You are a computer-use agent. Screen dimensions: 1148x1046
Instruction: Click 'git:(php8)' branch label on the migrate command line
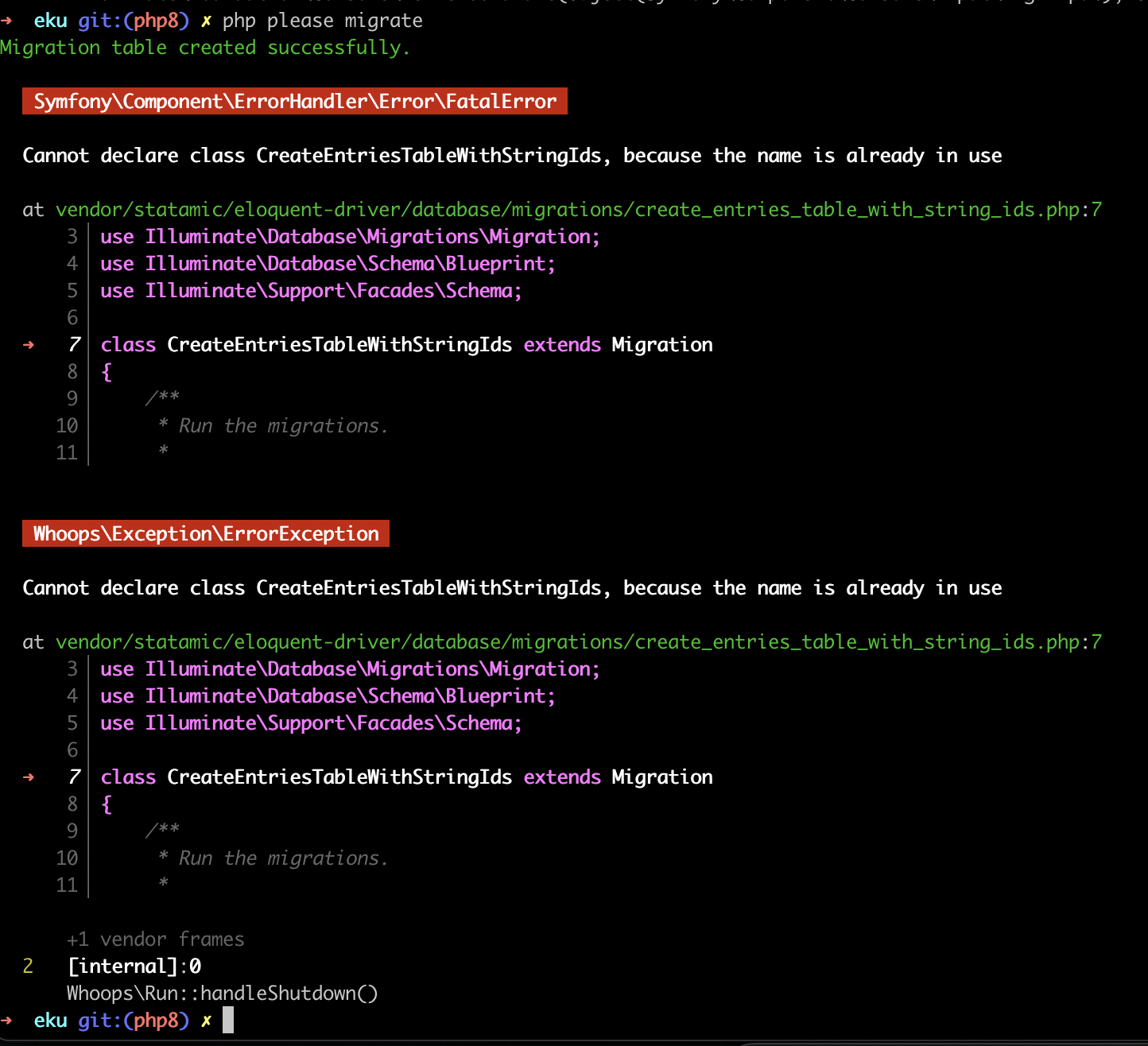[134, 21]
